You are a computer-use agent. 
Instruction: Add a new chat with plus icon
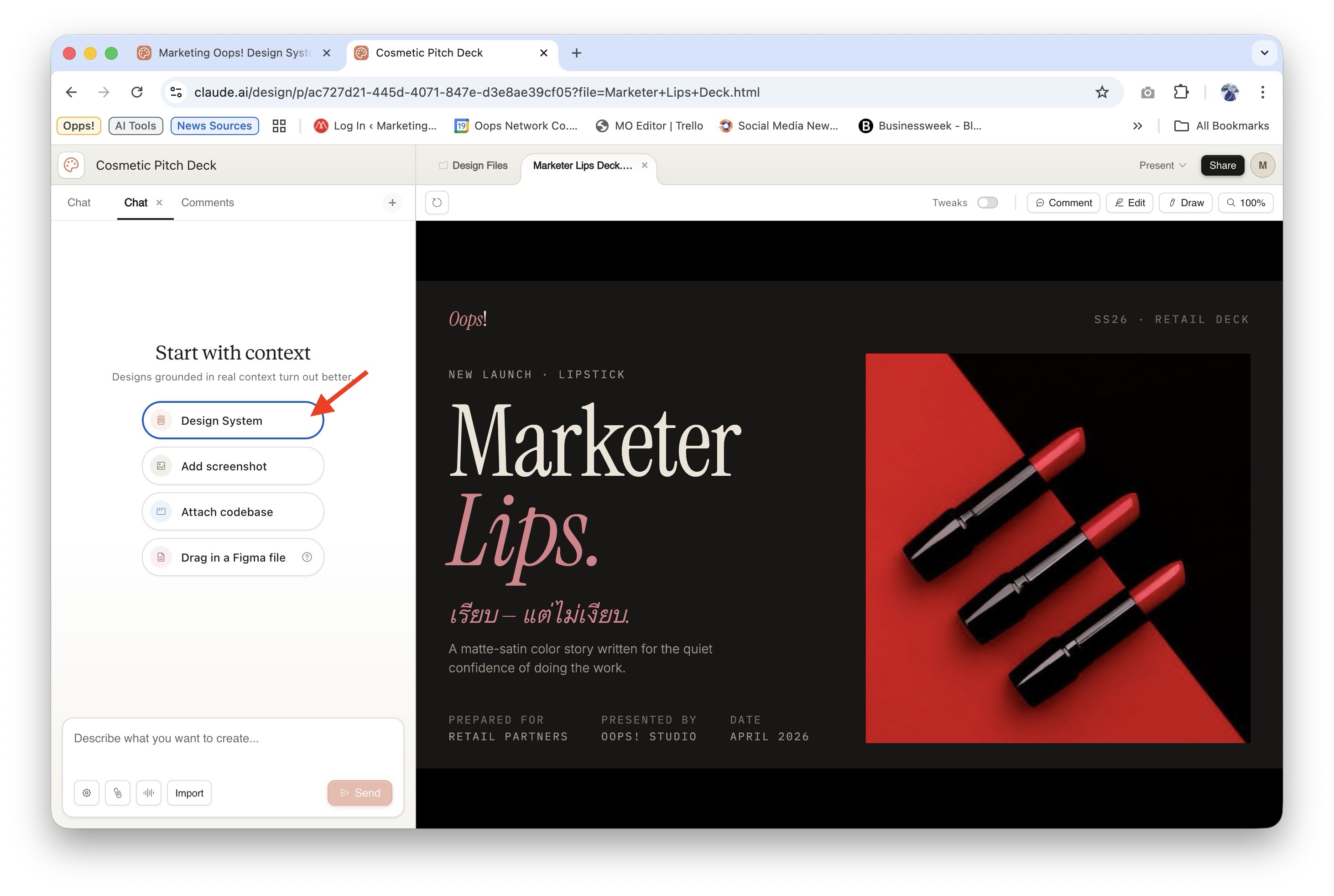tap(392, 202)
